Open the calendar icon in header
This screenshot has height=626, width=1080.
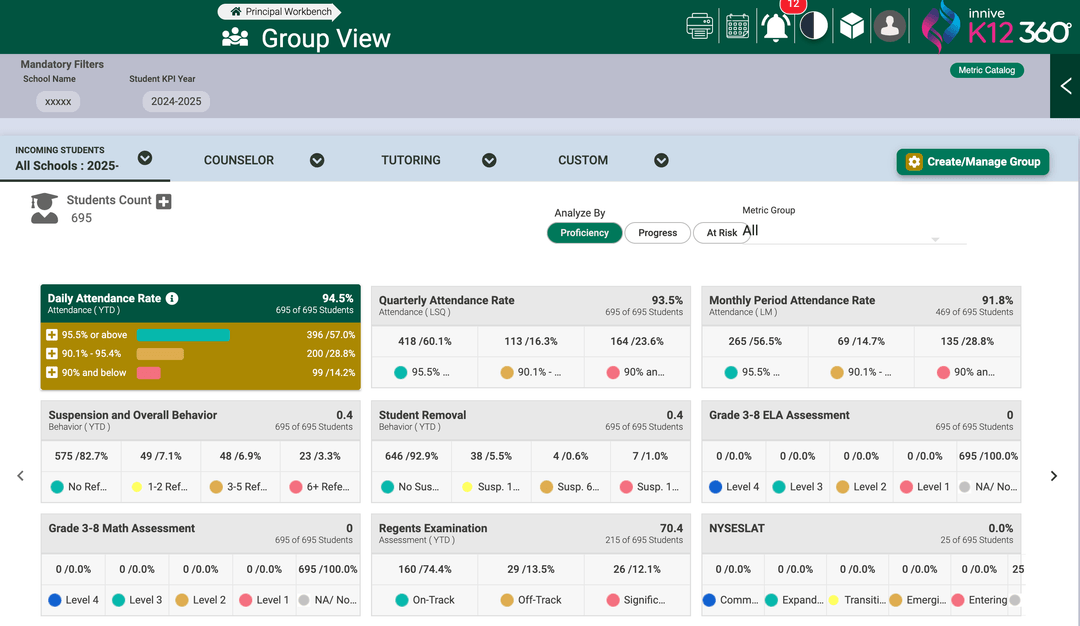[x=738, y=26]
